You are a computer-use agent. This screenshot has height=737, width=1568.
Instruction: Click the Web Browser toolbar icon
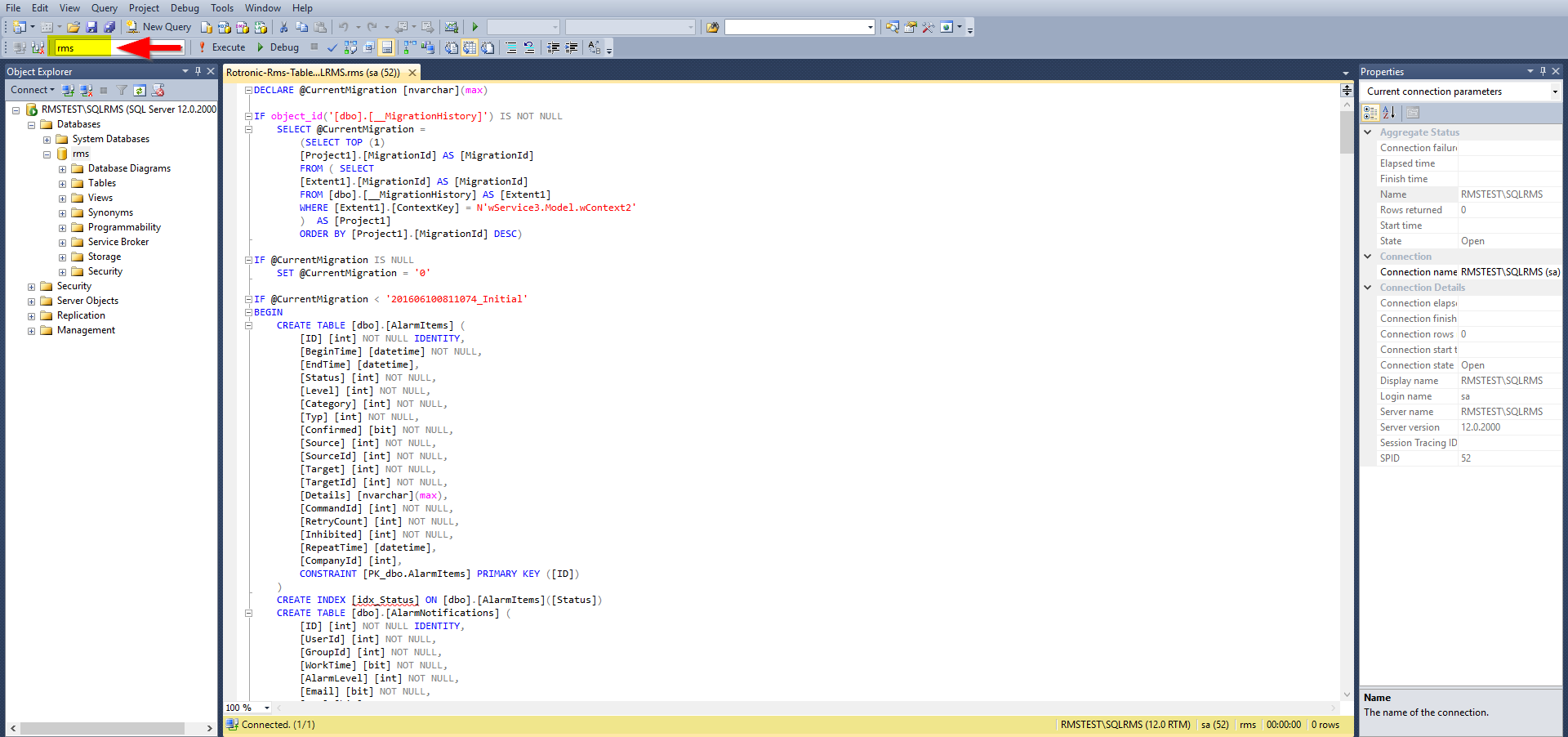[x=947, y=27]
